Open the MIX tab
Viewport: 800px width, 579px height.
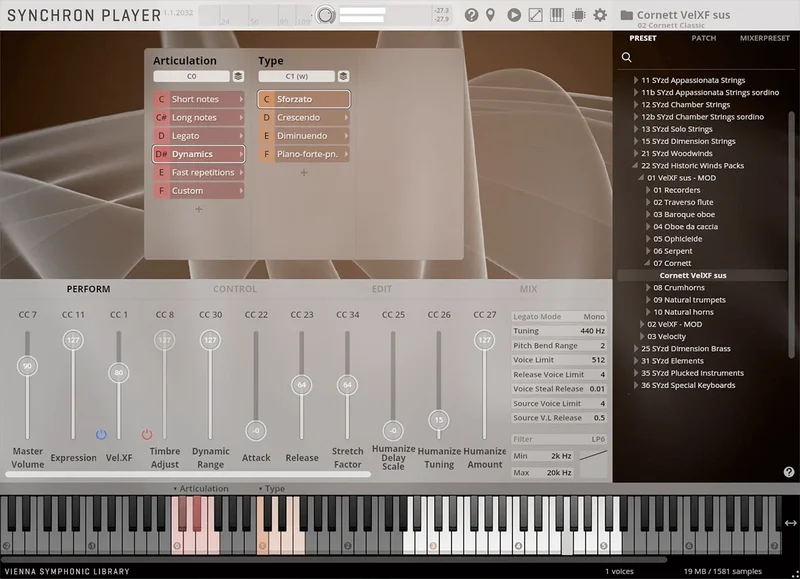point(528,289)
